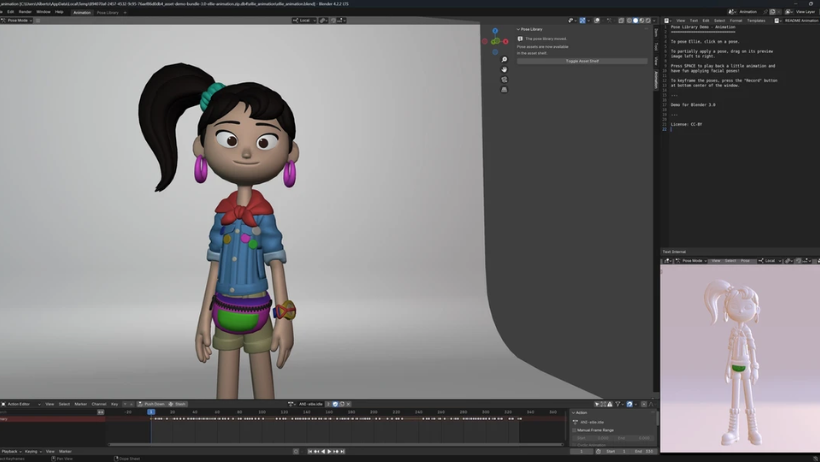The width and height of the screenshot is (820, 462).
Task: Click the Stash button in Action Editor
Action: point(178,404)
